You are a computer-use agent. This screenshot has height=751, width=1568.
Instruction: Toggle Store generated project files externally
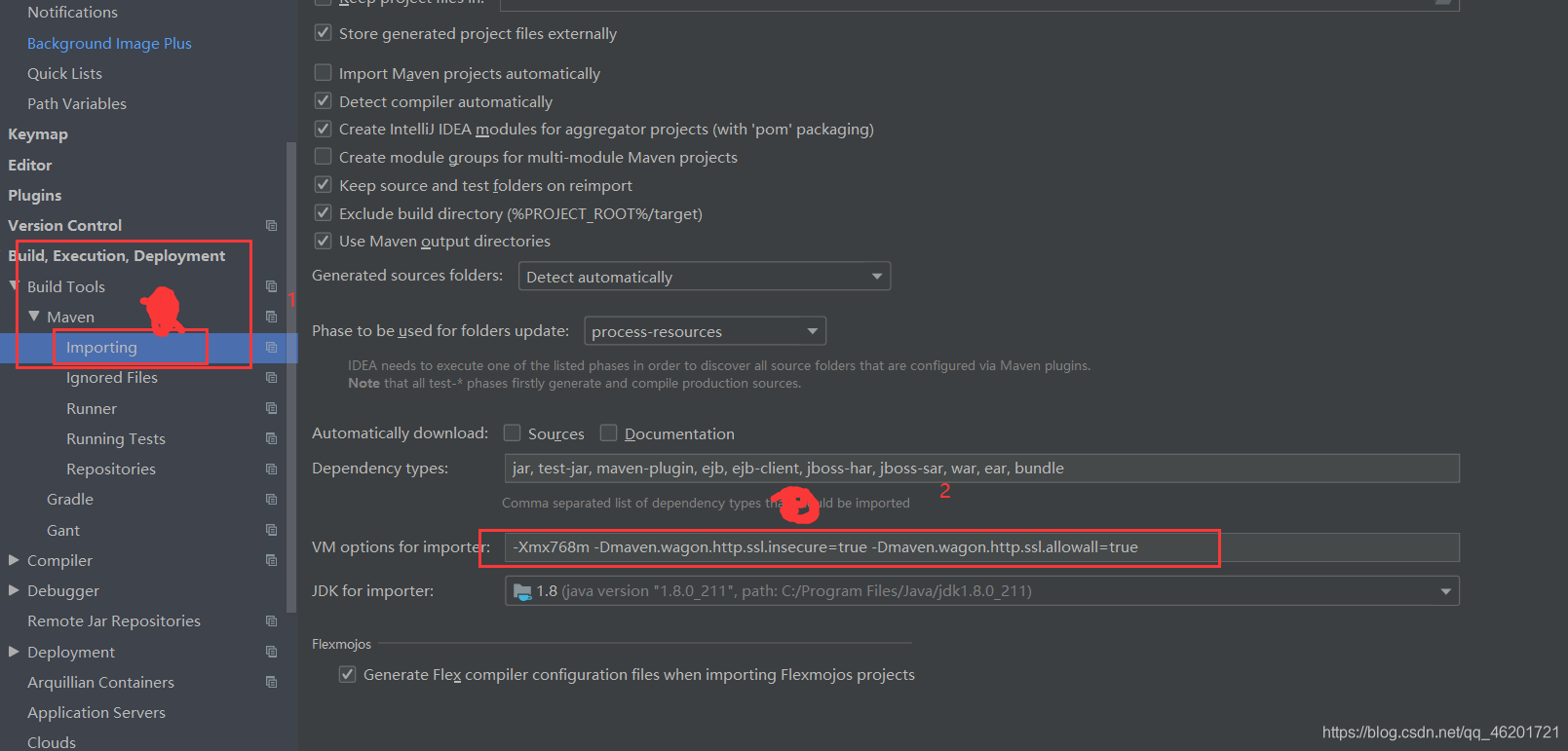[x=323, y=33]
